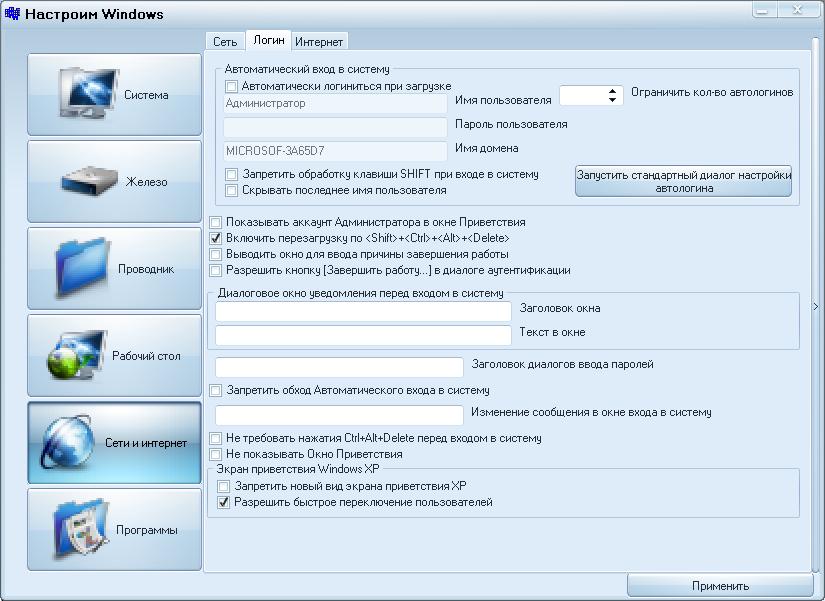The image size is (825, 601).
Task: Open the Проводник folder icon
Action: (83, 267)
